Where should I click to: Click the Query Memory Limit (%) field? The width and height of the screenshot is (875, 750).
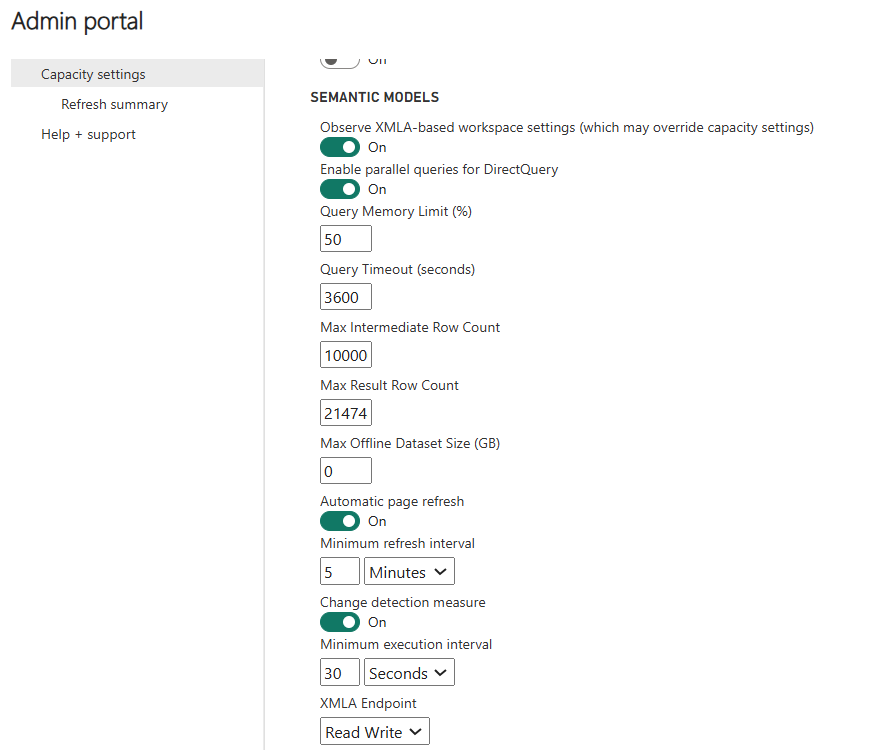click(346, 239)
